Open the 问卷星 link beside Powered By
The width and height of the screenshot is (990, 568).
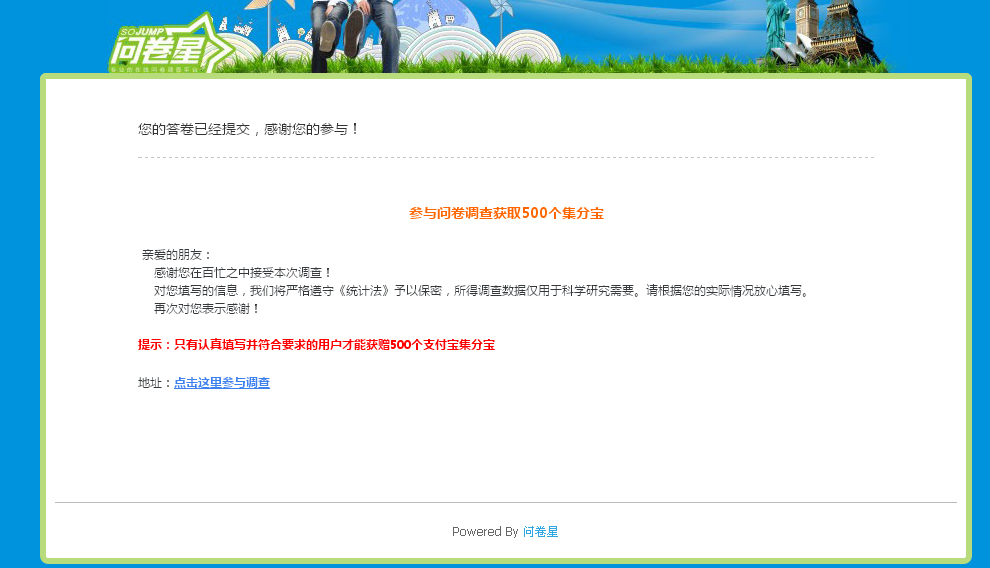tap(540, 531)
